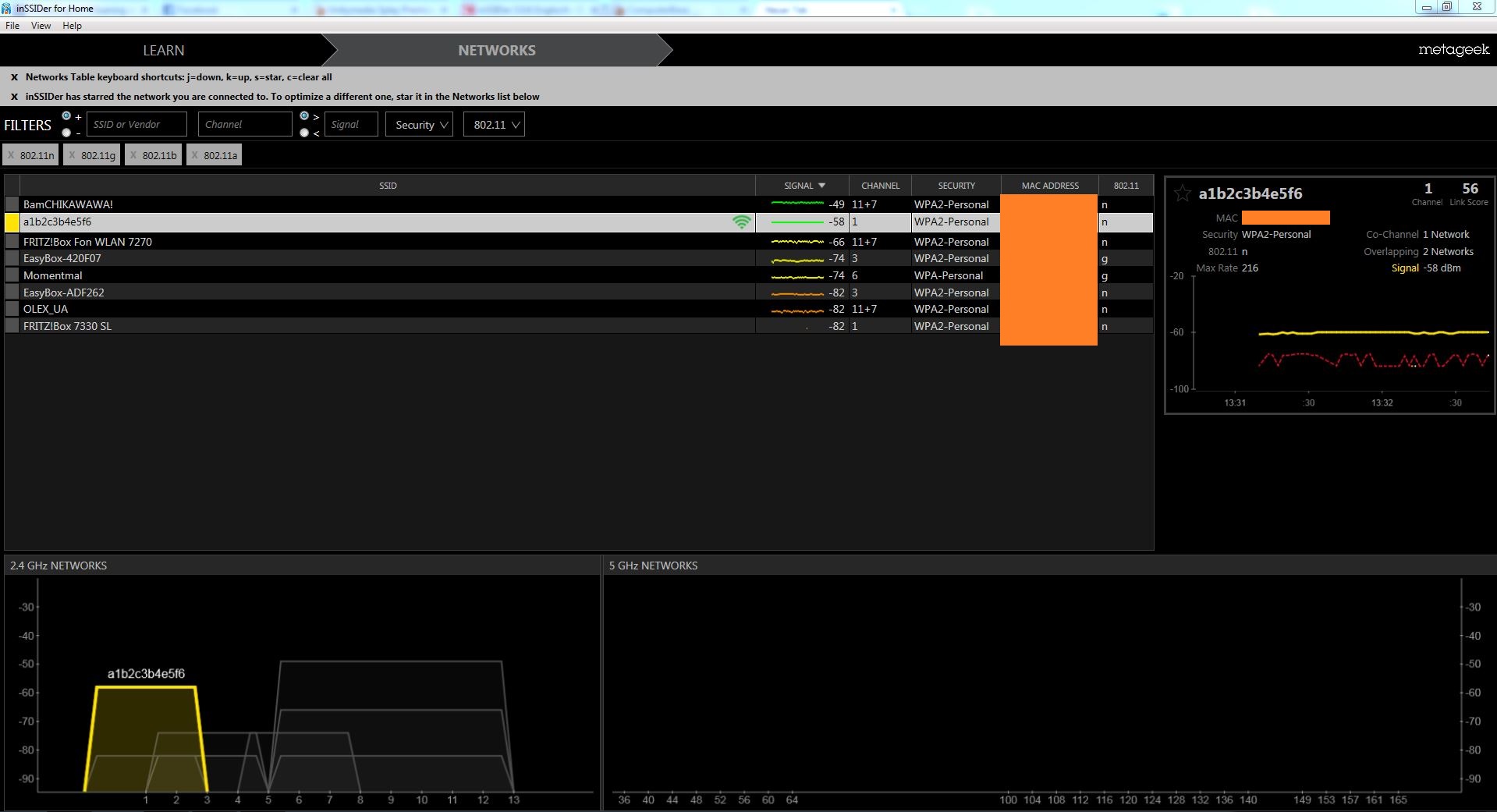Viewport: 1497px width, 812px height.
Task: Toggle star box for FRITZ!Box 7330 SL
Action: [x=12, y=326]
